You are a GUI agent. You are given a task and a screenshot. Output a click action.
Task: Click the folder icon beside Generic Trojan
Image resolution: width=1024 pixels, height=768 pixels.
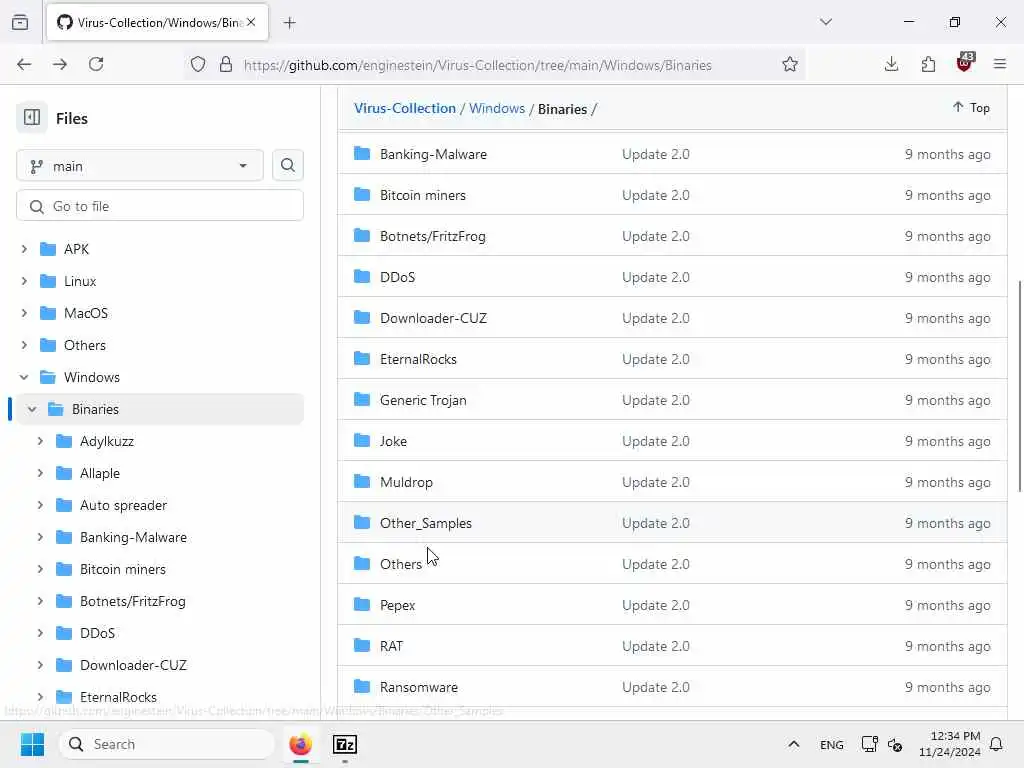[362, 399]
